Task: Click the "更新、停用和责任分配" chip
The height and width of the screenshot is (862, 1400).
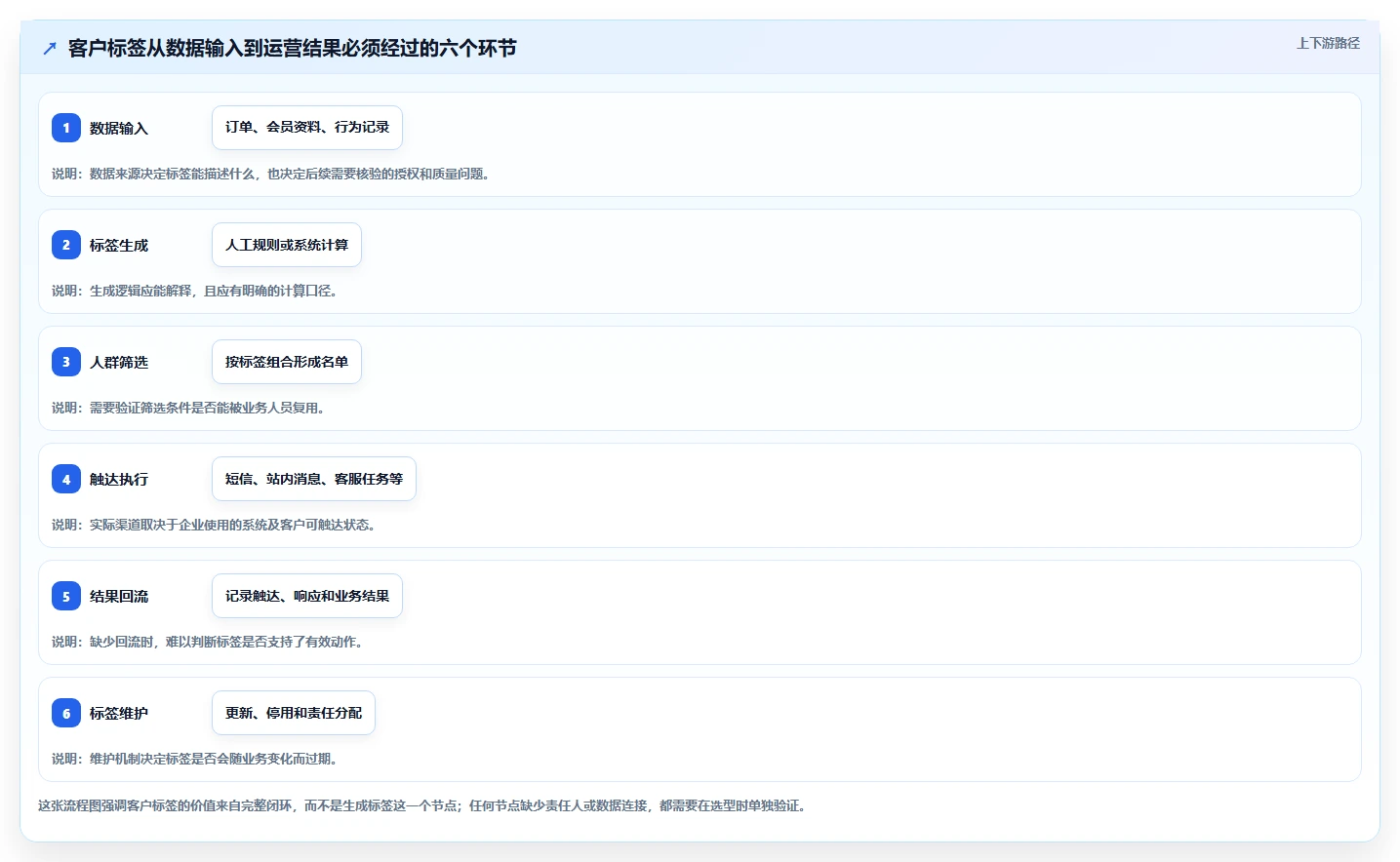Action: [x=294, y=713]
